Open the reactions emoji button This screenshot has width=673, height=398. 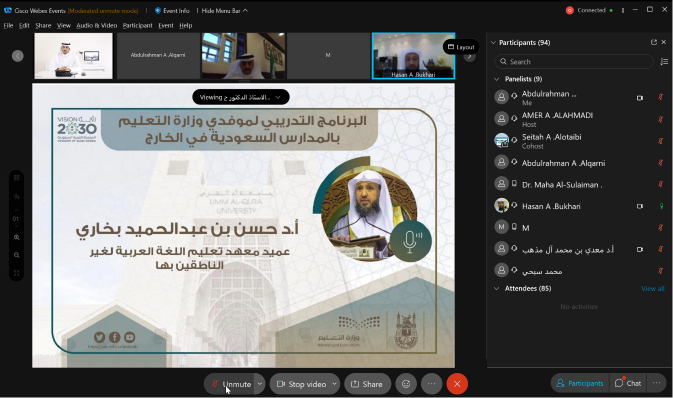[x=406, y=384]
